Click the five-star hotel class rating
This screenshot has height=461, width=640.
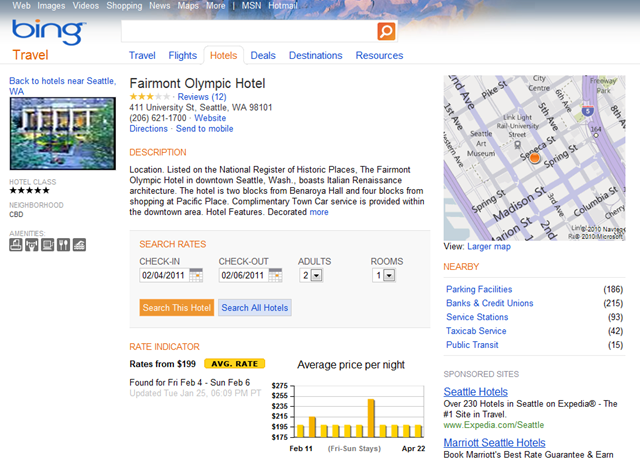(29, 190)
